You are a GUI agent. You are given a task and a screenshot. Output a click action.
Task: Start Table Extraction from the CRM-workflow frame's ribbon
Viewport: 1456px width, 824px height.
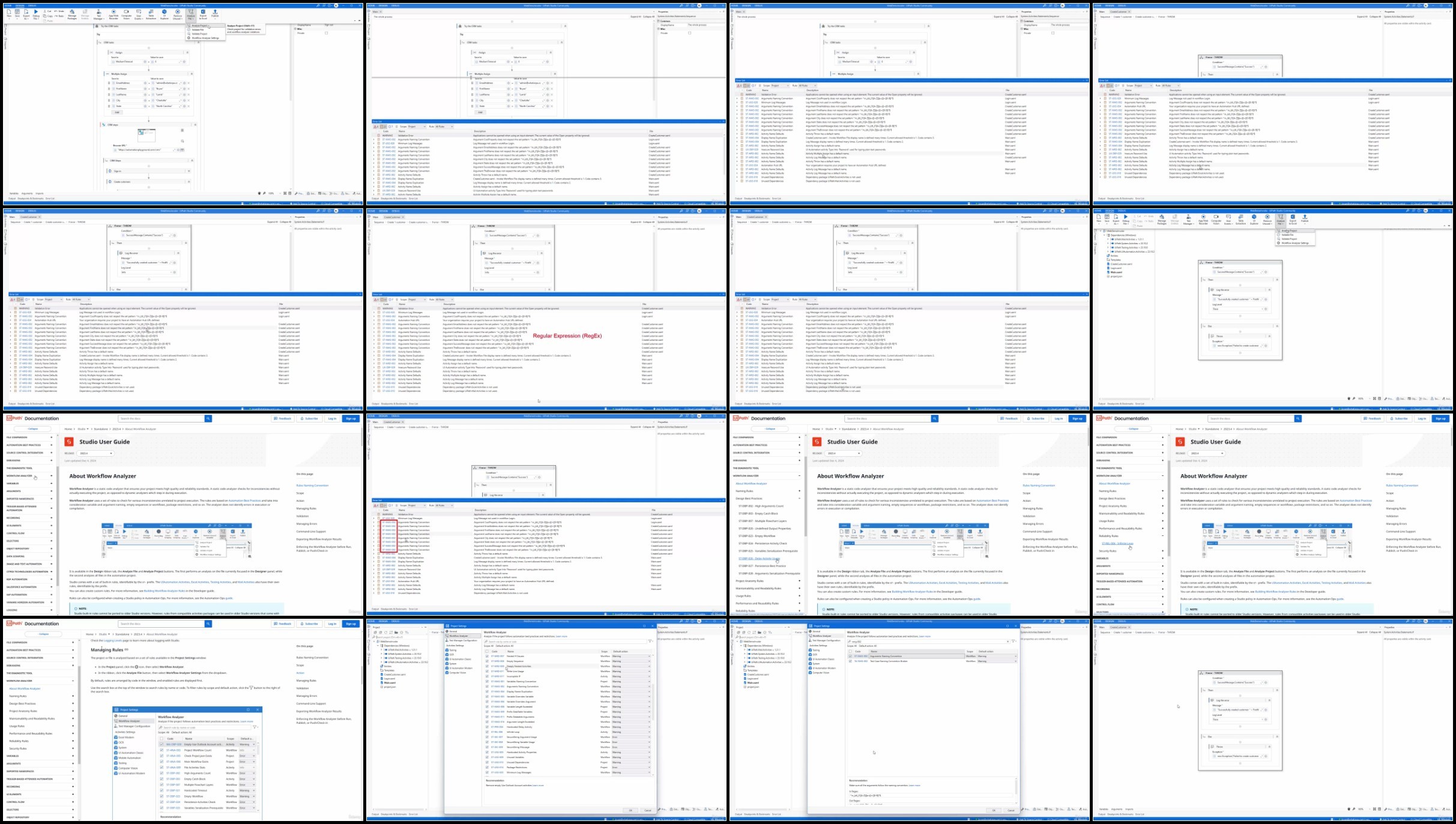point(151,14)
